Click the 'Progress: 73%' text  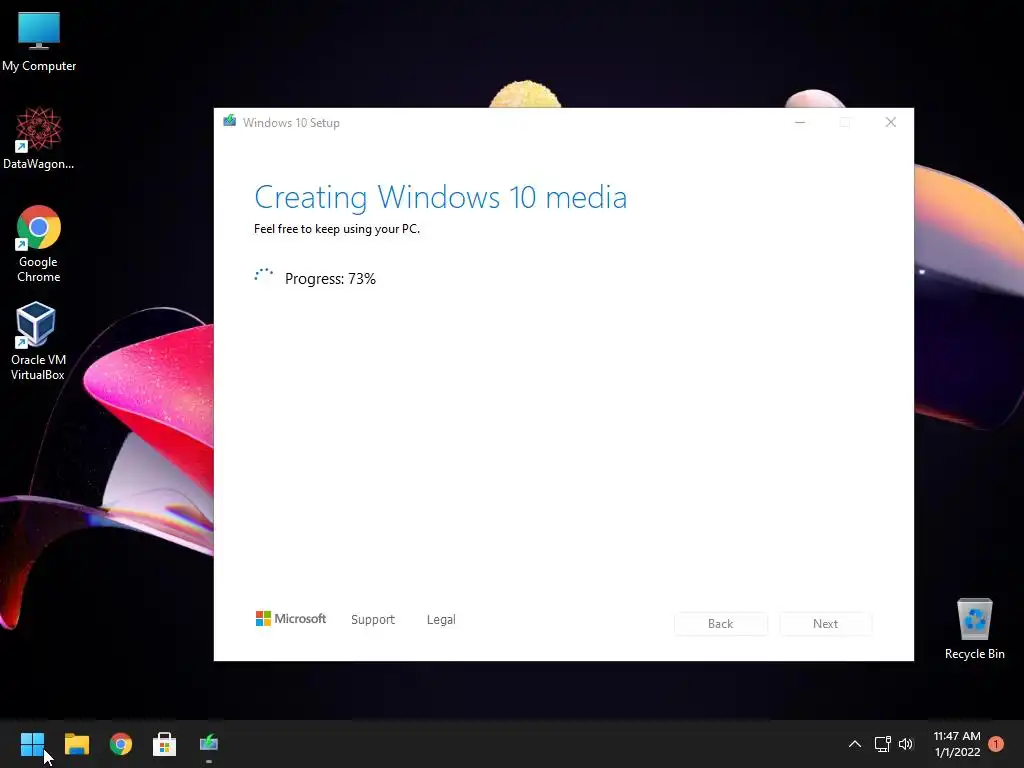click(330, 279)
